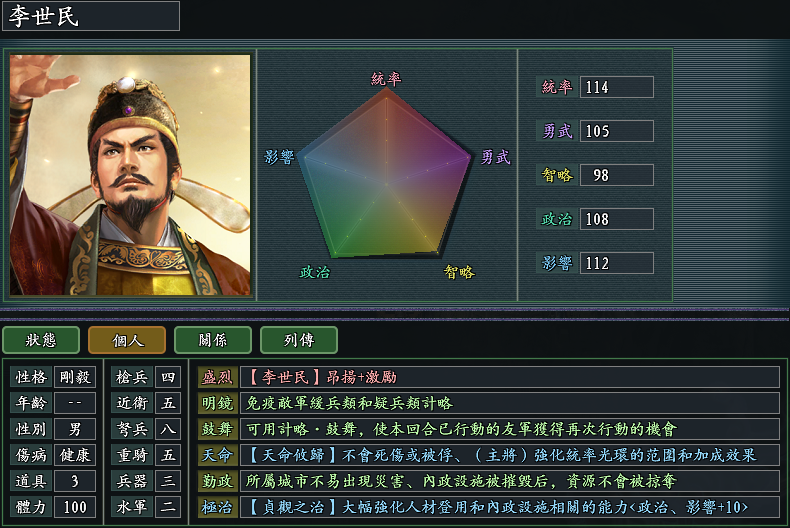Click the 鼓舞 skill label

point(217,429)
